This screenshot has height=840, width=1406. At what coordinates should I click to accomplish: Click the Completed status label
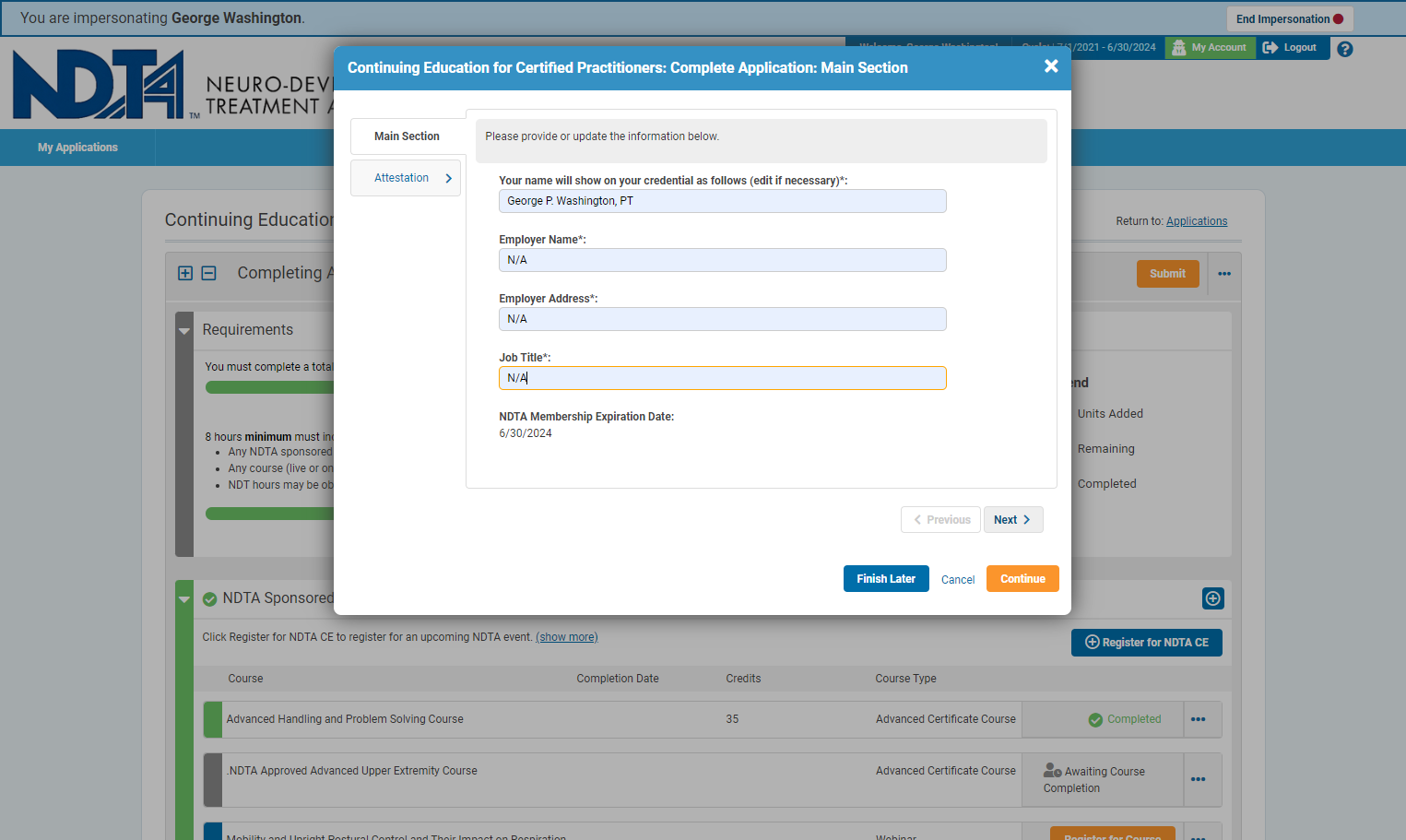click(1125, 719)
